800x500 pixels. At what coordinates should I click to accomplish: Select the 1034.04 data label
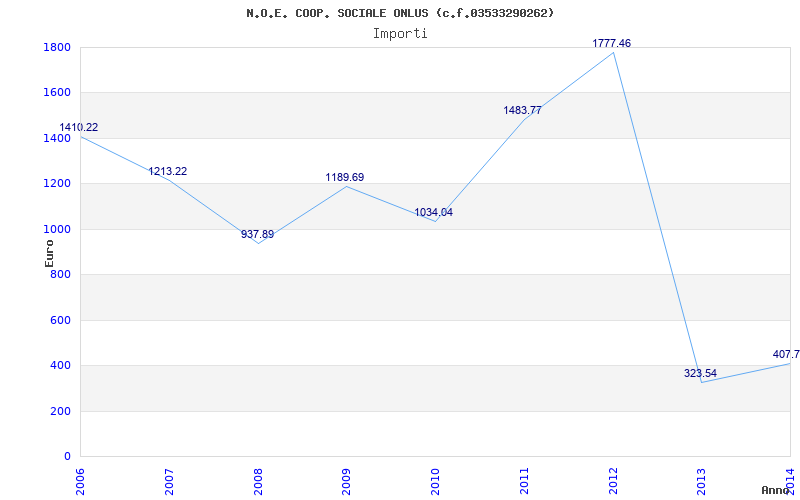click(x=433, y=212)
